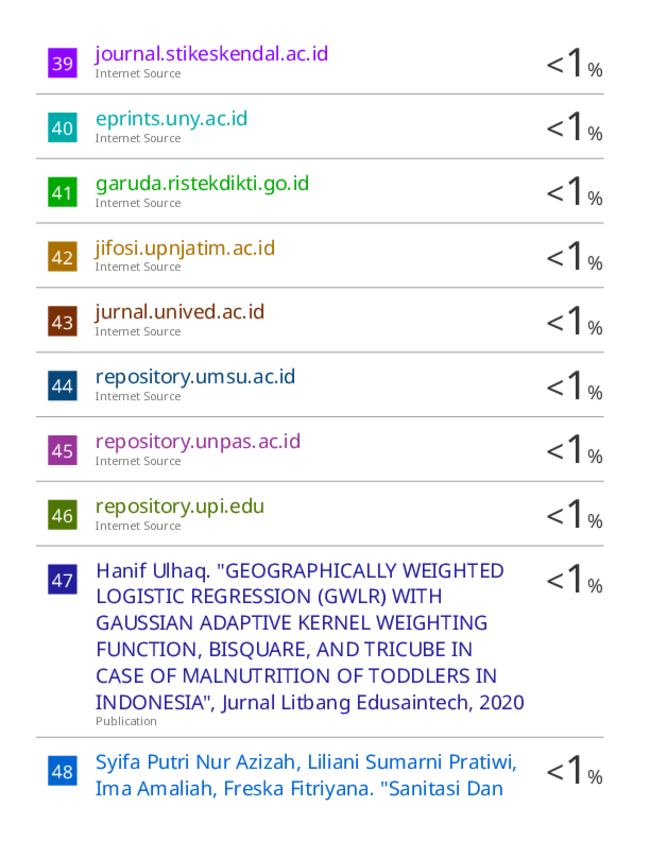Screen dimensions: 650x841
Task: Click the purple source badge numbered 39
Action: coord(62,63)
